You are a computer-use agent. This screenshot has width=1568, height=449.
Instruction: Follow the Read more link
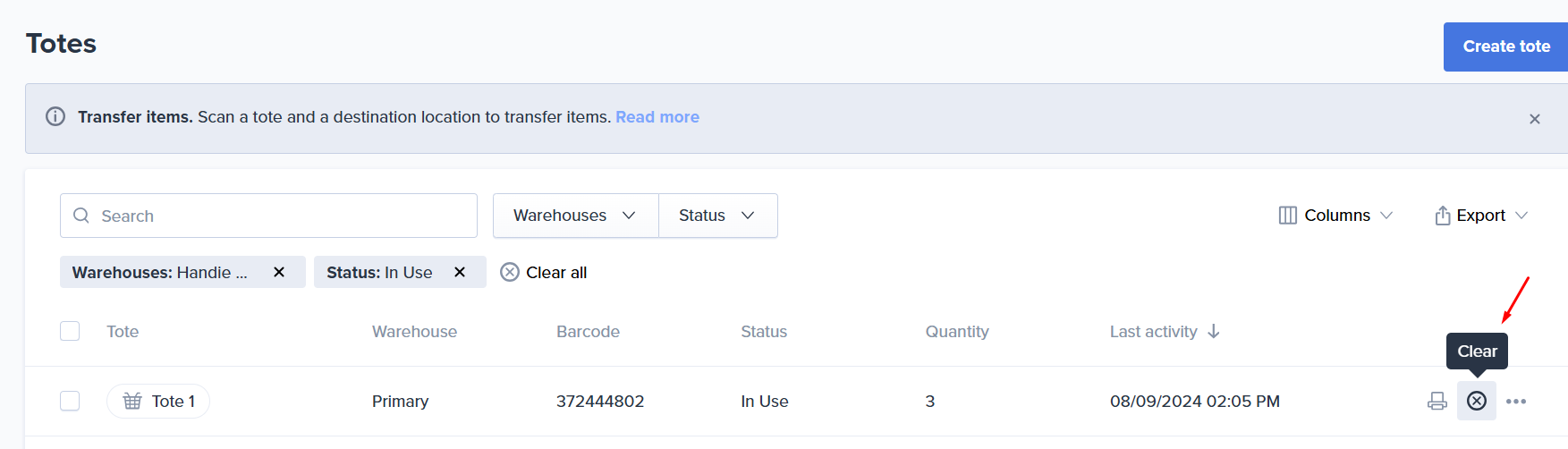click(657, 117)
